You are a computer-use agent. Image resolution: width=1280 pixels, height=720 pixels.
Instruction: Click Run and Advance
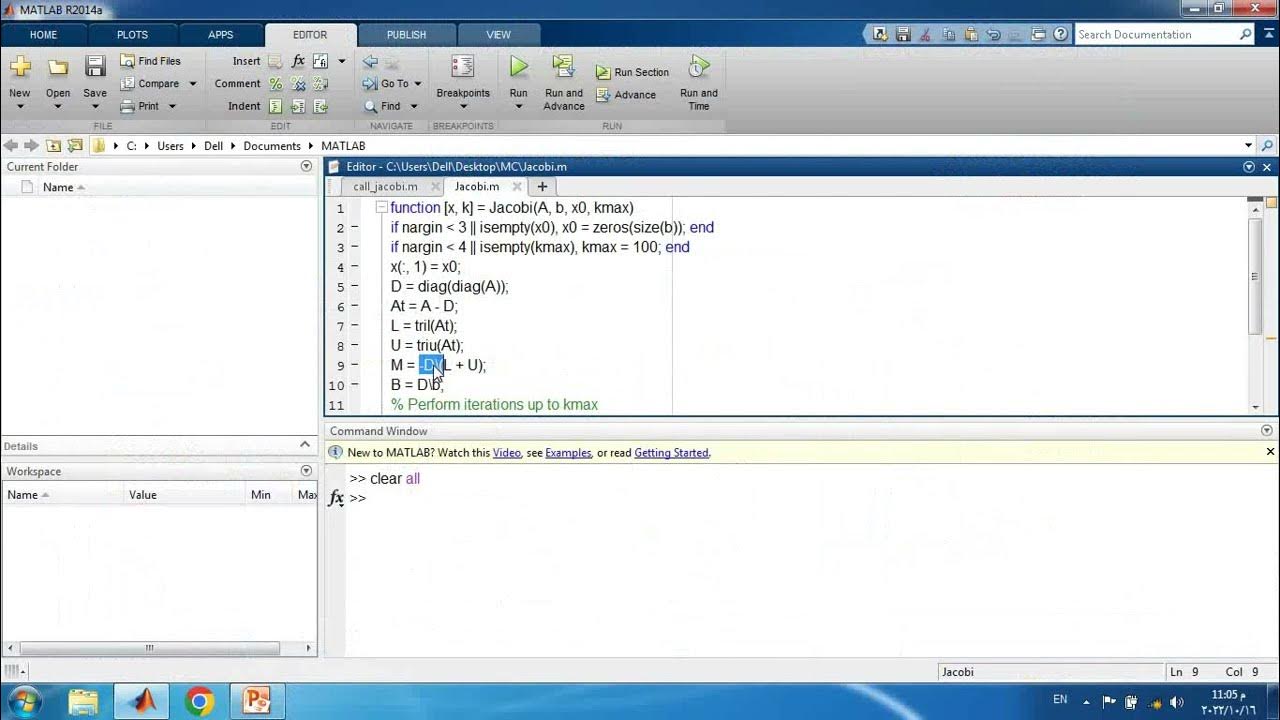564,82
